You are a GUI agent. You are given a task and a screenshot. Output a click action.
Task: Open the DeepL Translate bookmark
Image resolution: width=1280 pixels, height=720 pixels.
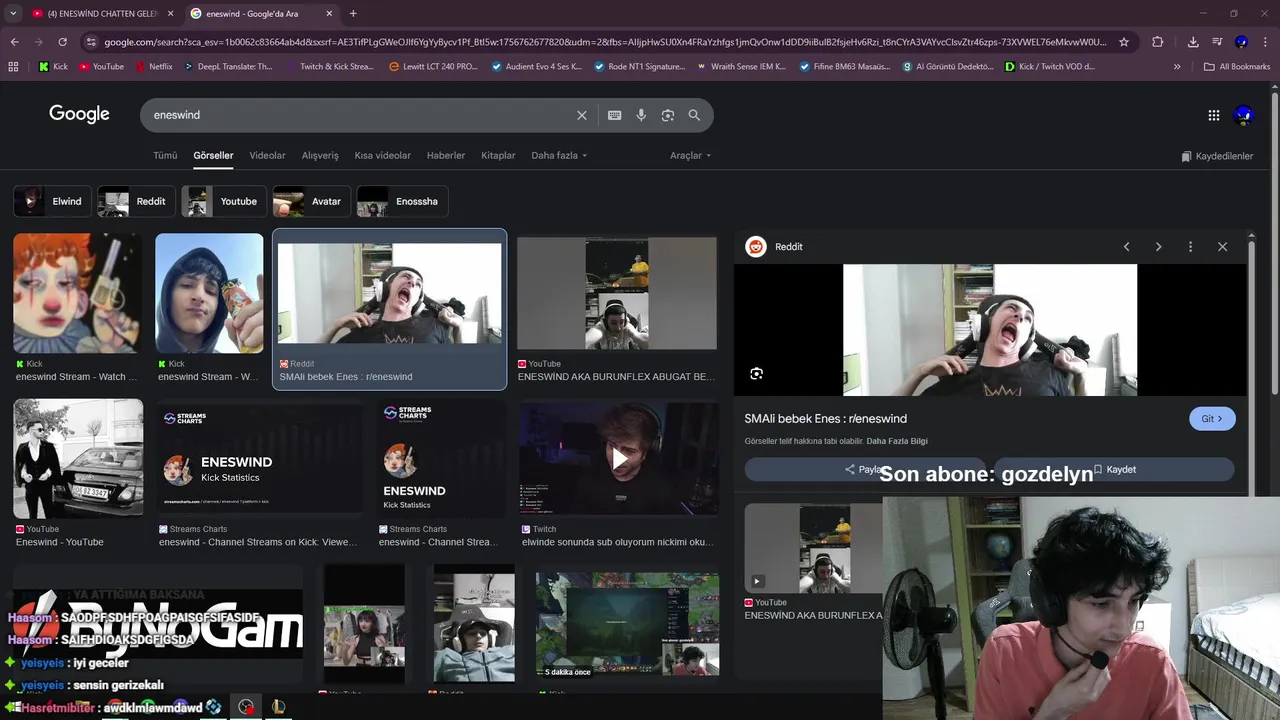pos(226,67)
